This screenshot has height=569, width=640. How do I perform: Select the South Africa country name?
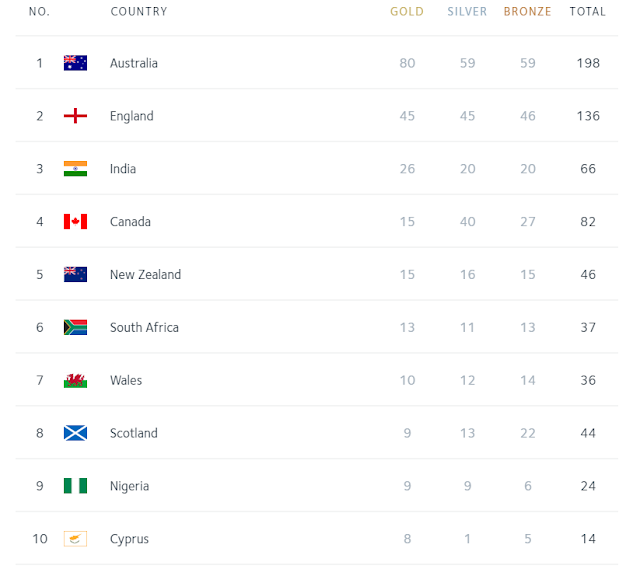tap(145, 328)
